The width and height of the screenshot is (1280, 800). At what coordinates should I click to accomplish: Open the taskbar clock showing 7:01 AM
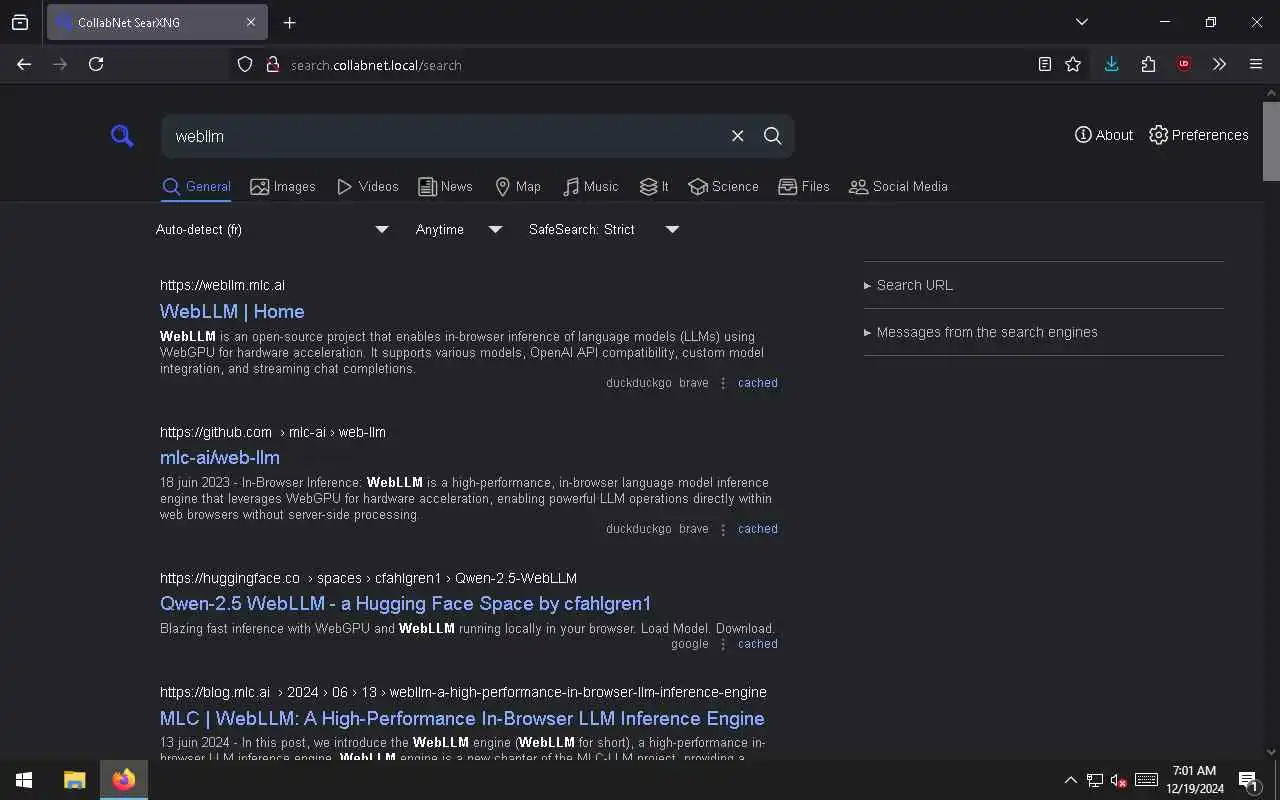(x=1194, y=780)
